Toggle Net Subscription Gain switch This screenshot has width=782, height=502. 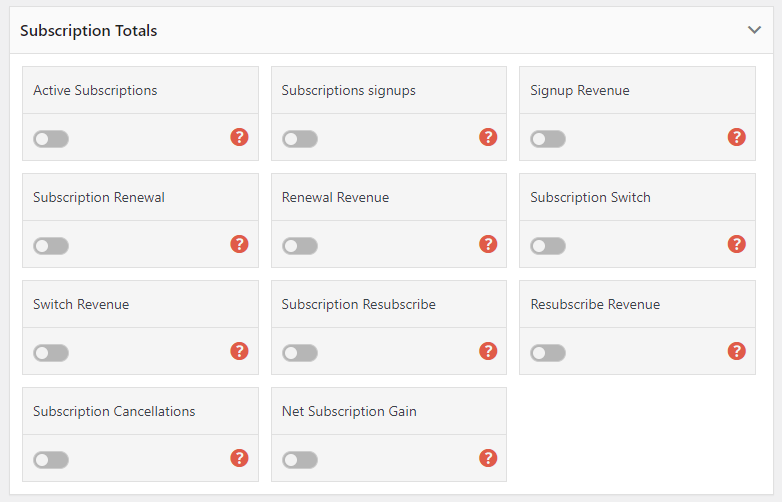tap(300, 460)
